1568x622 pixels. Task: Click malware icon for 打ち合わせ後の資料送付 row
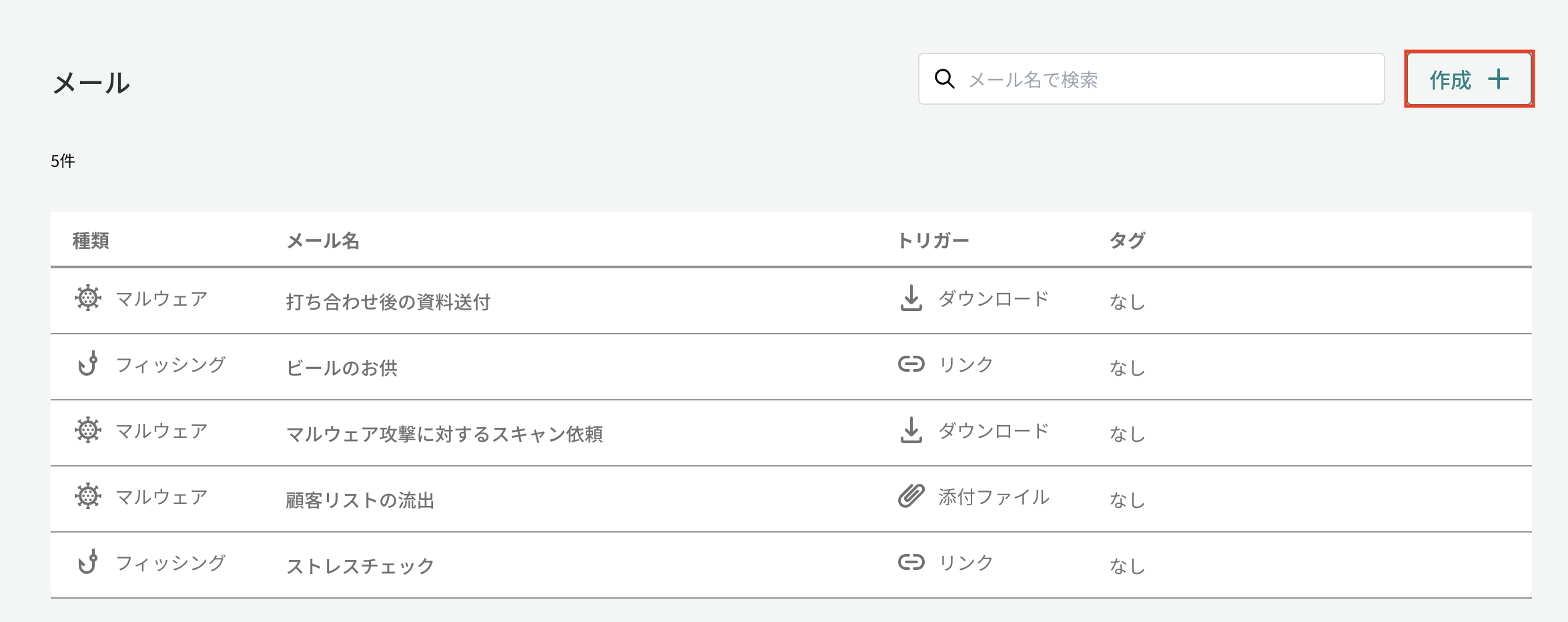(88, 298)
